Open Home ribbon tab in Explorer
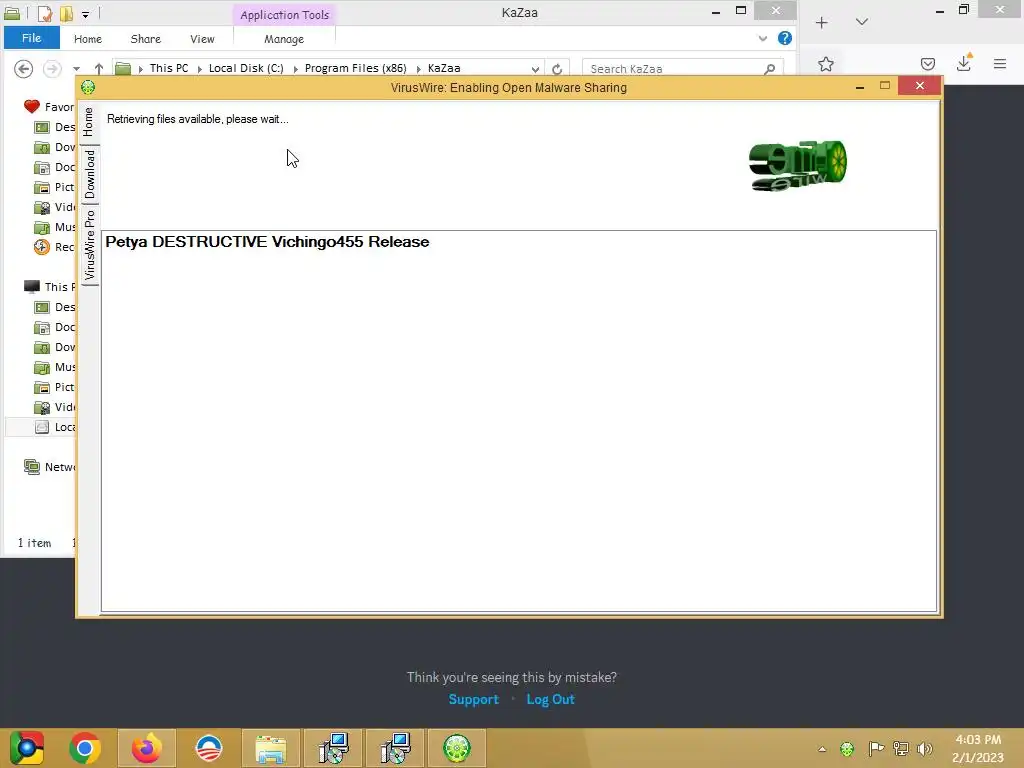Screen dimensions: 1024x768 [88, 39]
